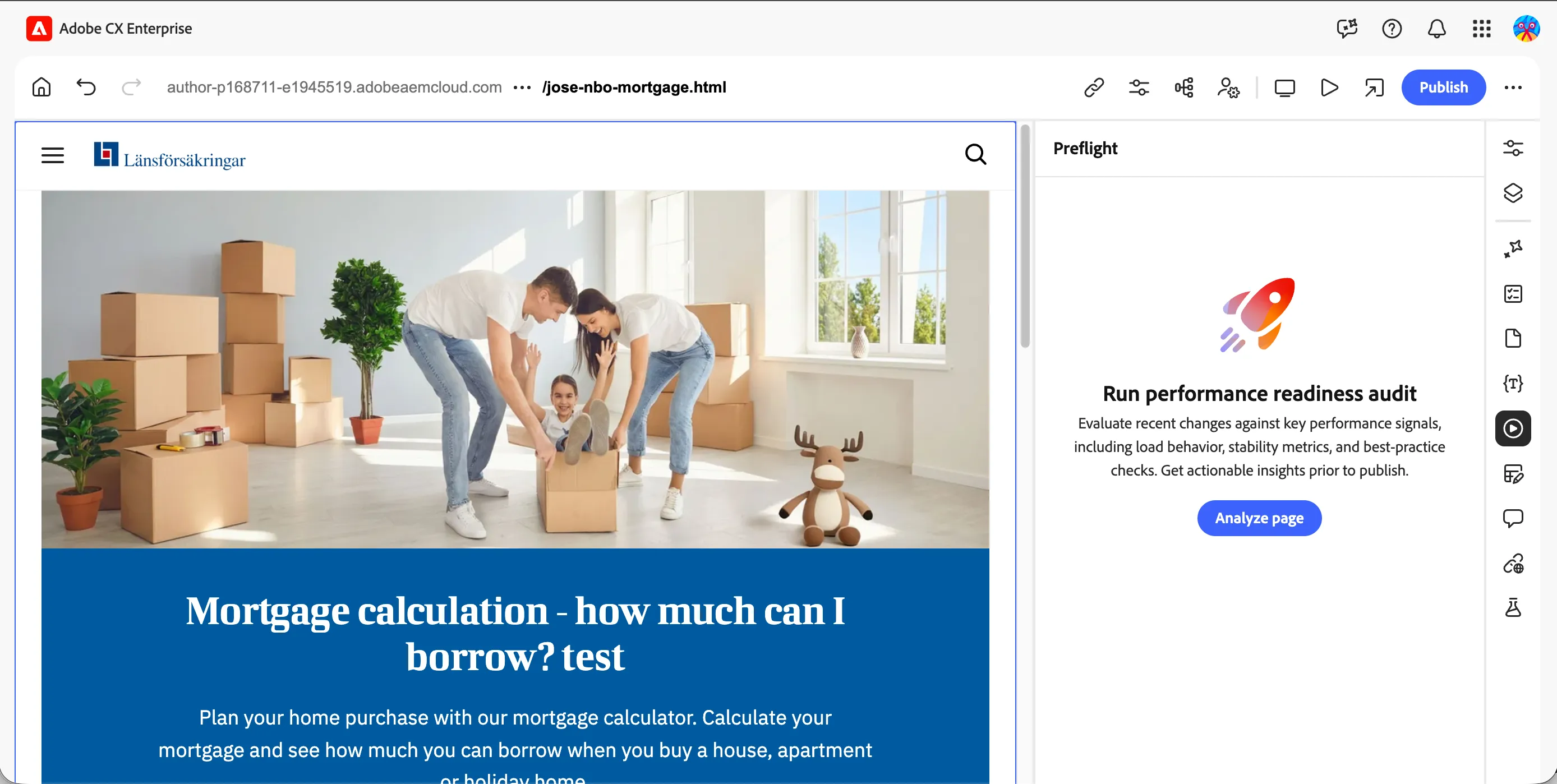Click the preview play icon in toolbar
Image resolution: width=1557 pixels, height=784 pixels.
[x=1329, y=87]
